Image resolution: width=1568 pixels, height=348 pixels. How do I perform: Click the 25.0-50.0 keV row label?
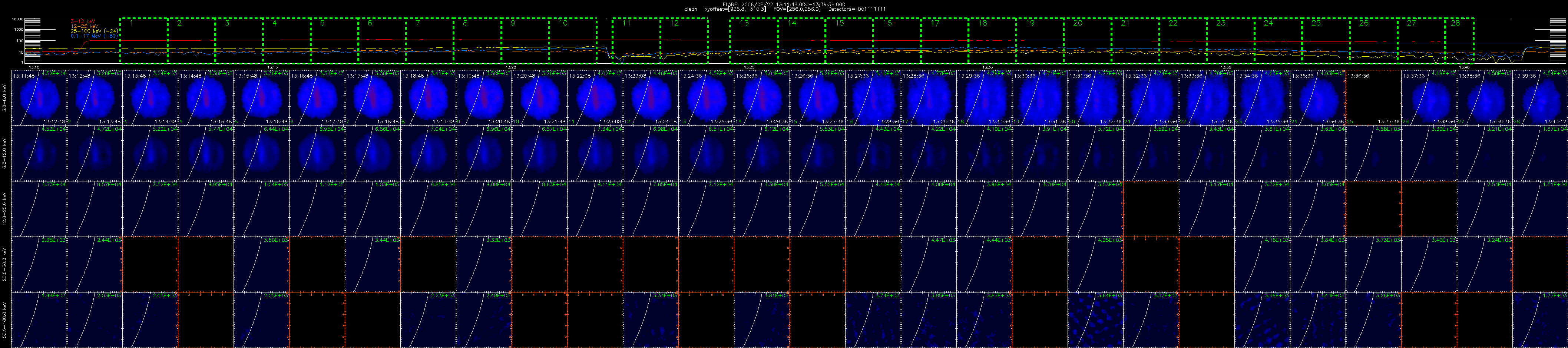point(5,265)
